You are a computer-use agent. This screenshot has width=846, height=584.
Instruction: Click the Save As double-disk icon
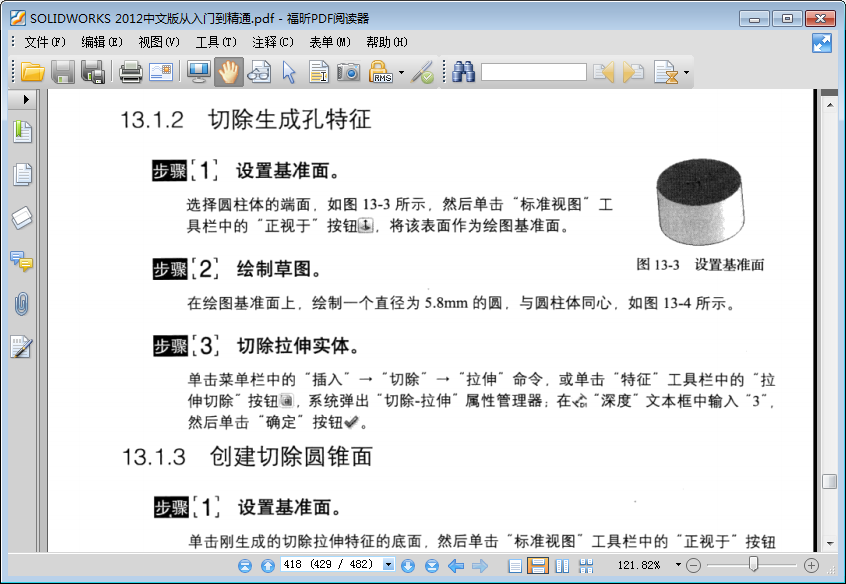tap(93, 72)
